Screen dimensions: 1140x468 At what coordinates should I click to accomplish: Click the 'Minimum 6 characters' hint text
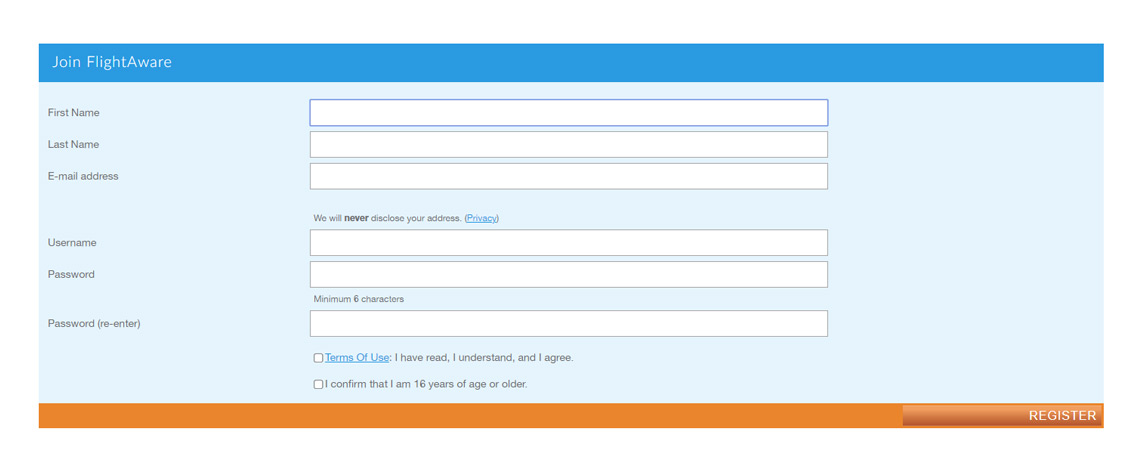tap(358, 299)
